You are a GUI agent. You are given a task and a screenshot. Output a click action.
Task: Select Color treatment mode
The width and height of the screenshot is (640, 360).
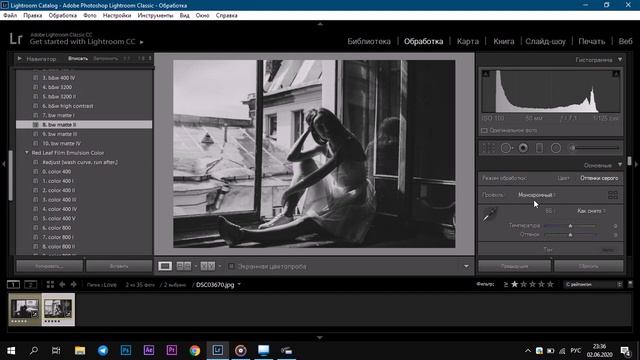(563, 178)
